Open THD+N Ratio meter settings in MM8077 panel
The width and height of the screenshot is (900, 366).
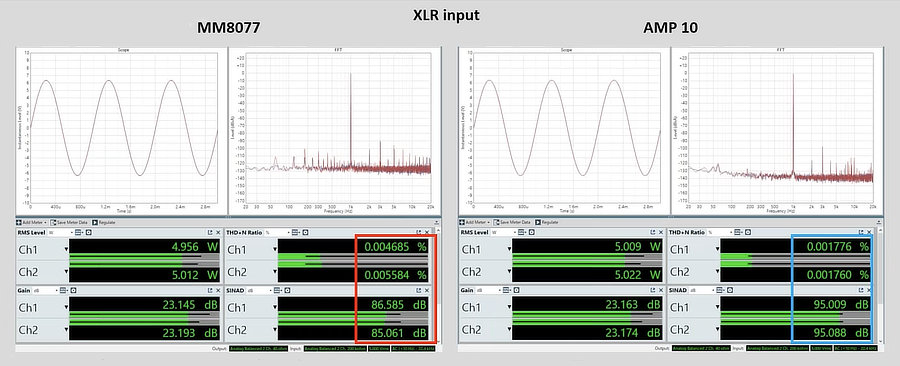click(295, 232)
